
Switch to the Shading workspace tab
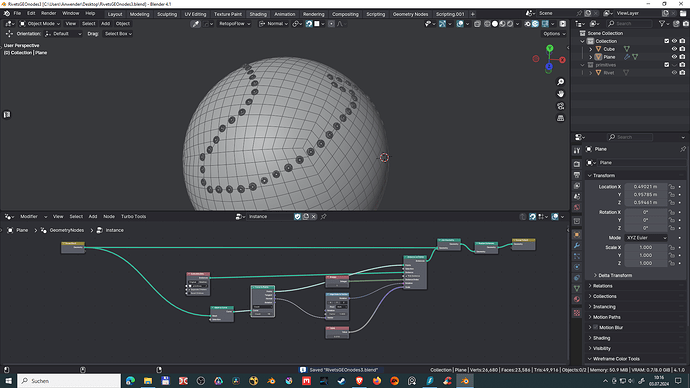pos(258,14)
